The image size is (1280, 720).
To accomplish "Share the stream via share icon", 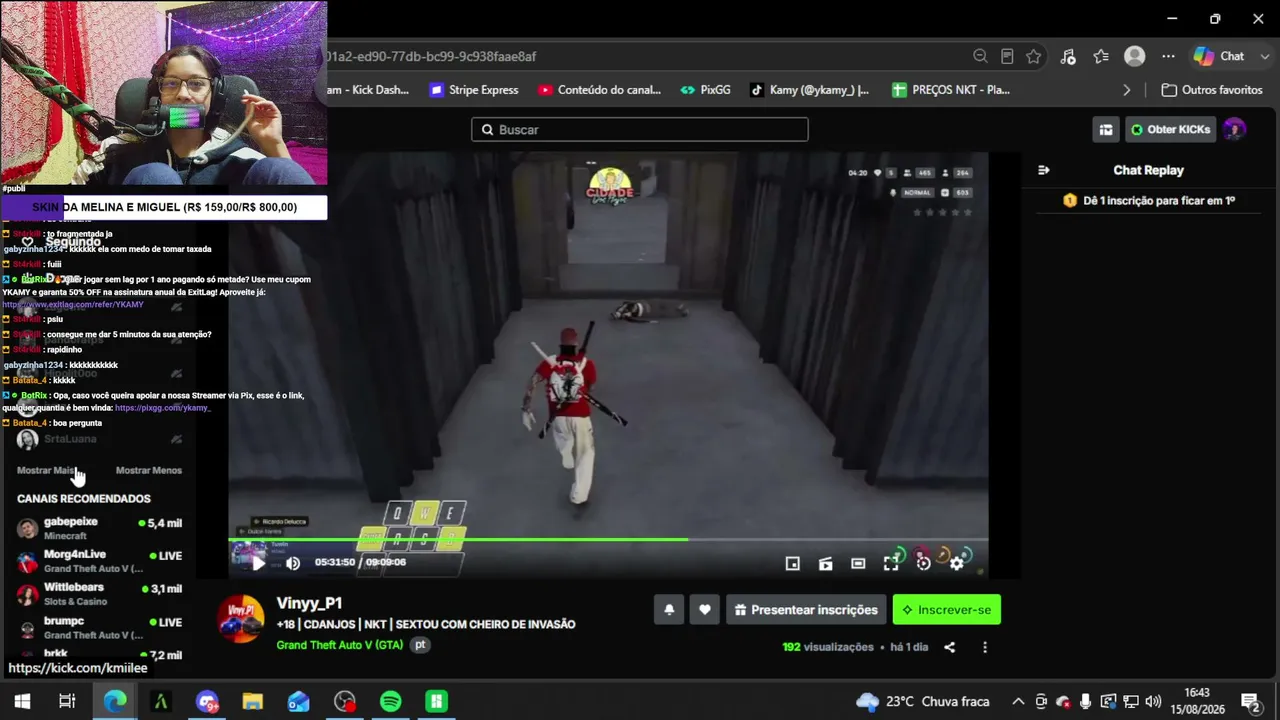I will click(949, 647).
